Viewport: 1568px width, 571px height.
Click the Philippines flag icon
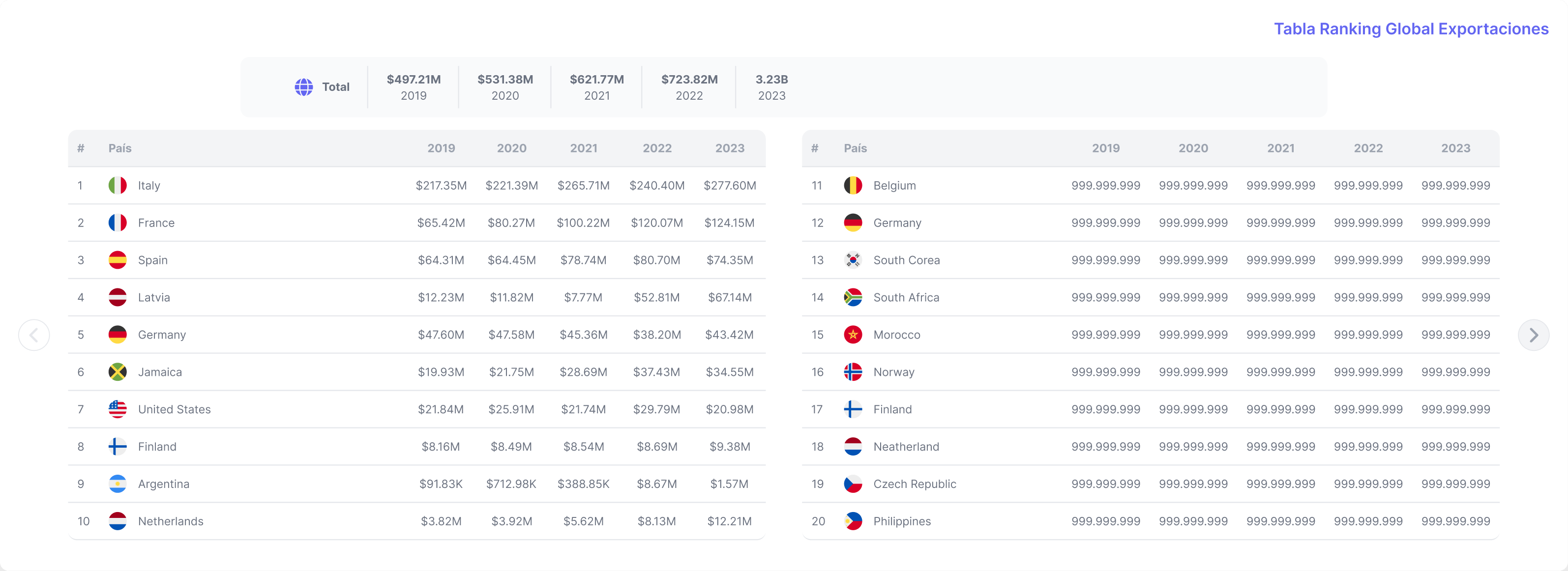pyautogui.click(x=853, y=521)
